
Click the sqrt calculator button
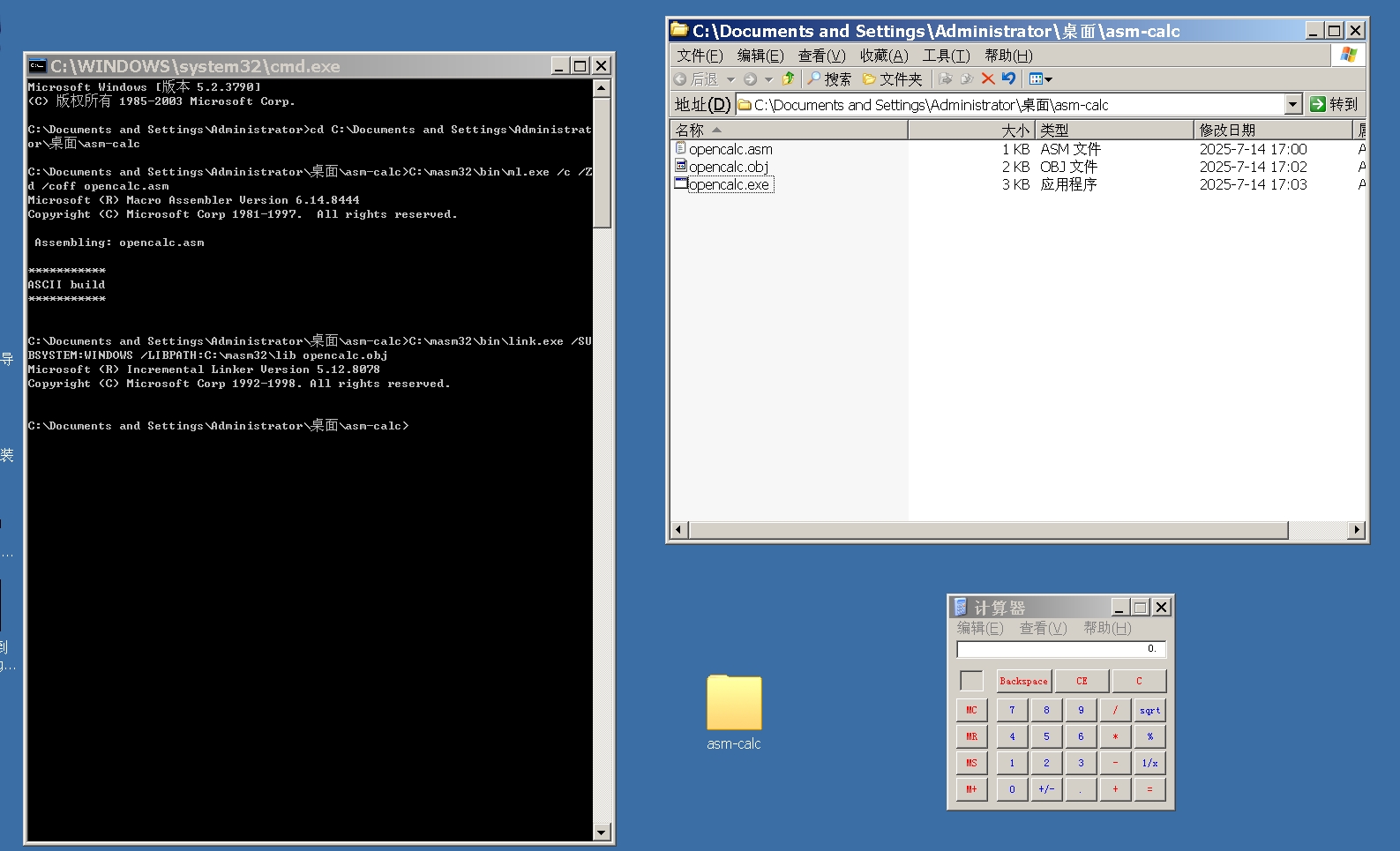tap(1150, 710)
